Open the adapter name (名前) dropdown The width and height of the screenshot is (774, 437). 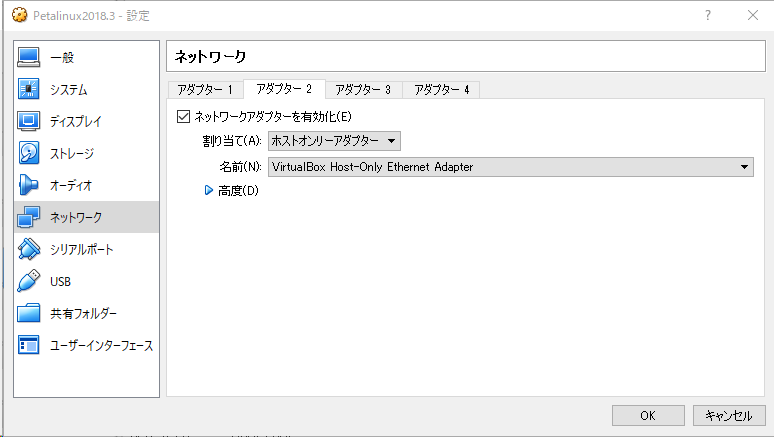(x=510, y=167)
